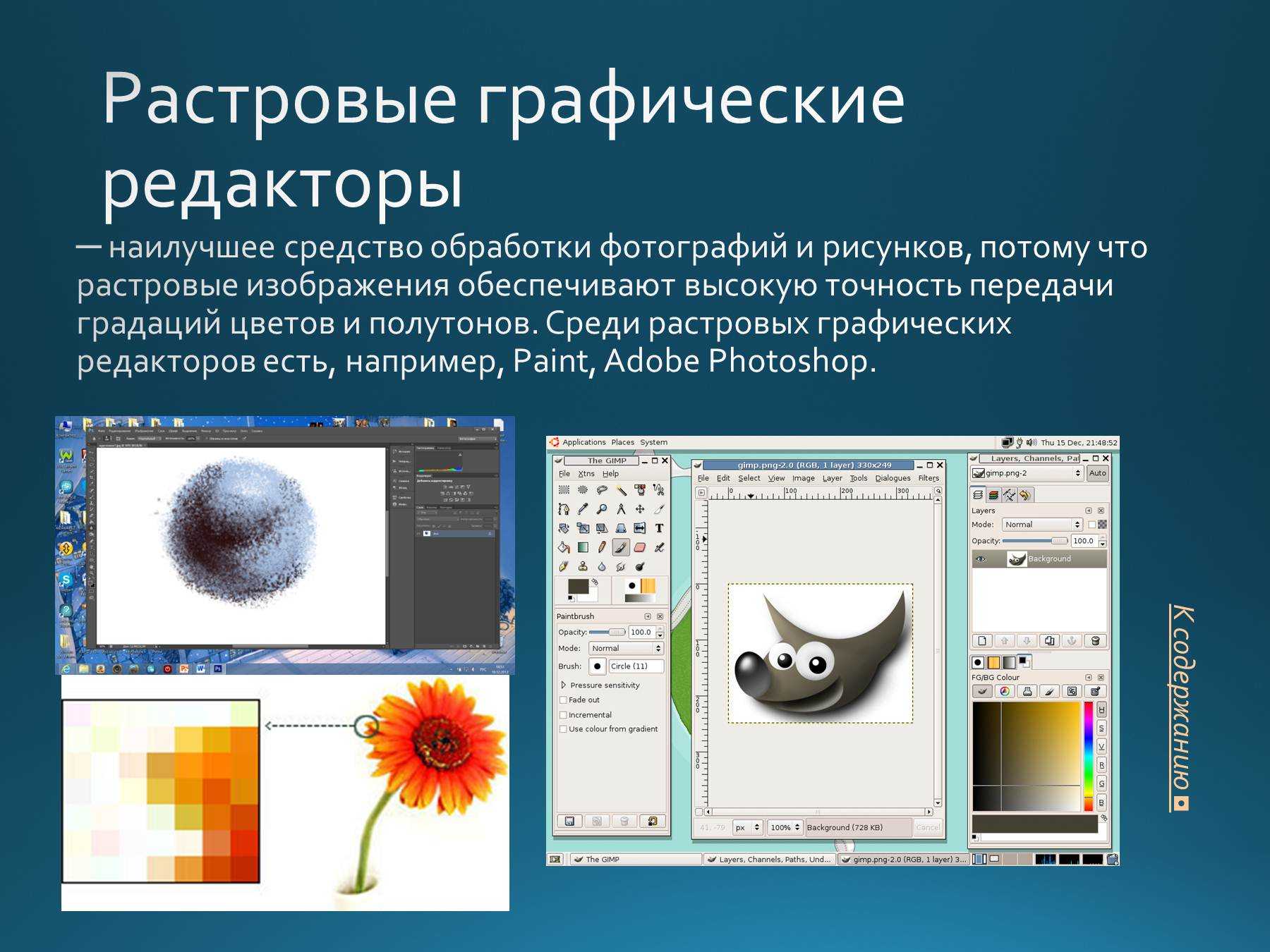Select the Free Select lasso tool

602,490
